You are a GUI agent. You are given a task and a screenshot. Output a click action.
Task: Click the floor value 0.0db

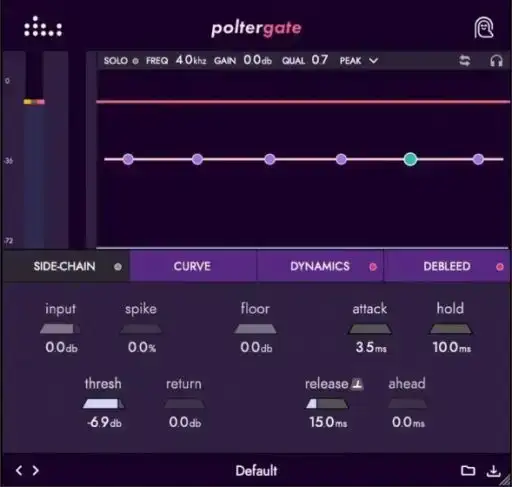pos(256,348)
